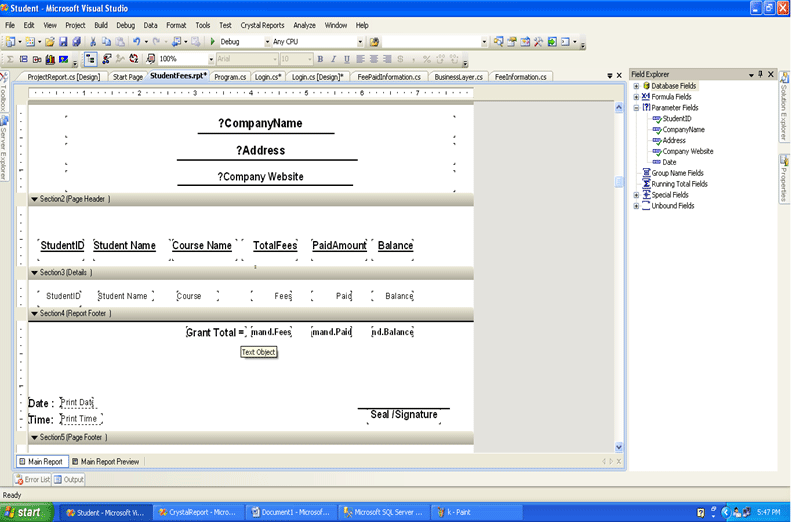Open the Any CPU platform dropdown
Viewport: 791px width, 522px height.
(x=360, y=42)
